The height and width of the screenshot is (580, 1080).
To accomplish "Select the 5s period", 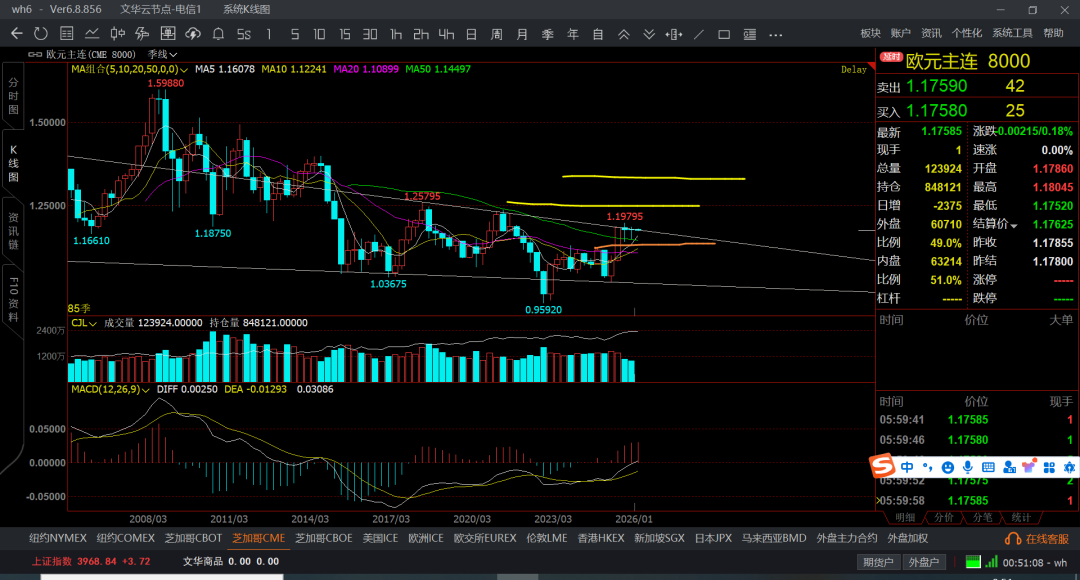I will 244,34.
